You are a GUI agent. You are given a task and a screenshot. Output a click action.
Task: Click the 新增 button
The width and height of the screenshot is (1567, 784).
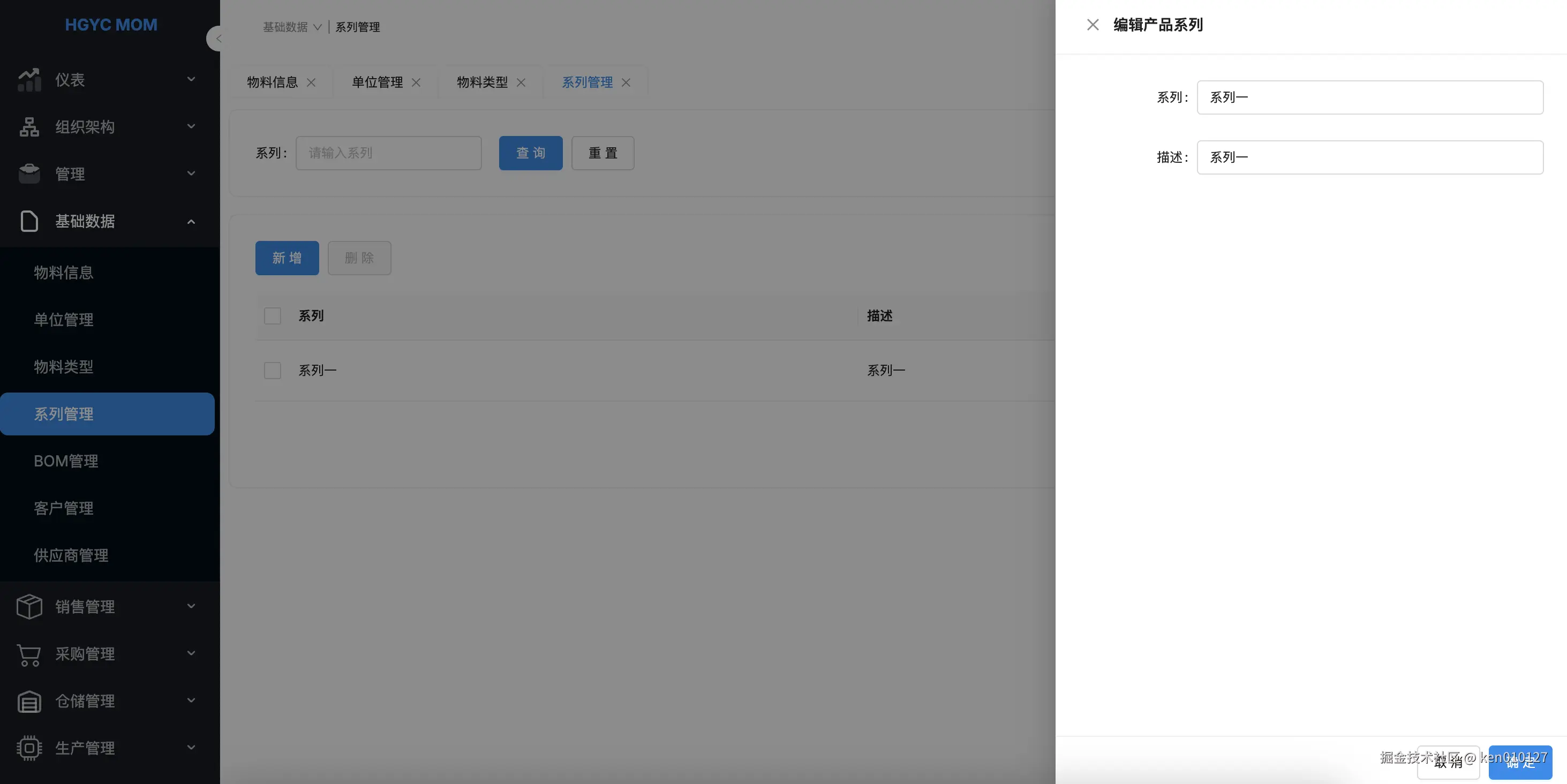pyautogui.click(x=287, y=258)
